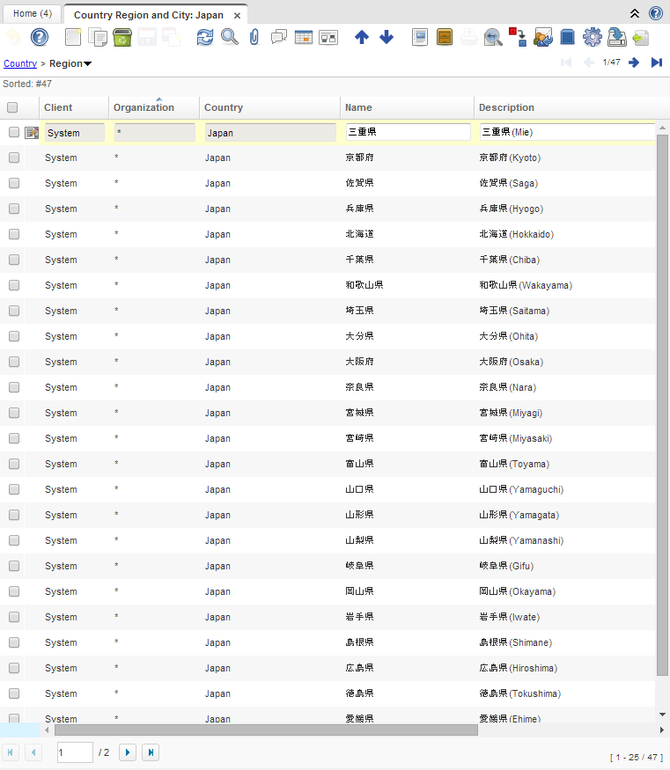
Task: Collapse the header with double chevron
Action: (x=635, y=14)
